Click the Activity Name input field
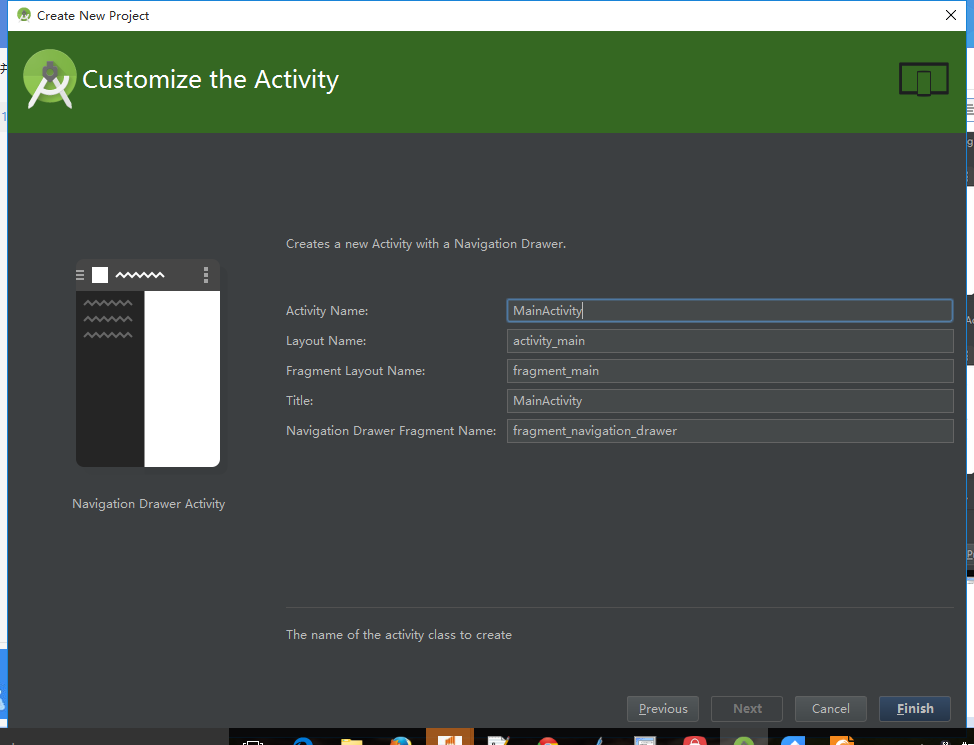 pos(730,311)
